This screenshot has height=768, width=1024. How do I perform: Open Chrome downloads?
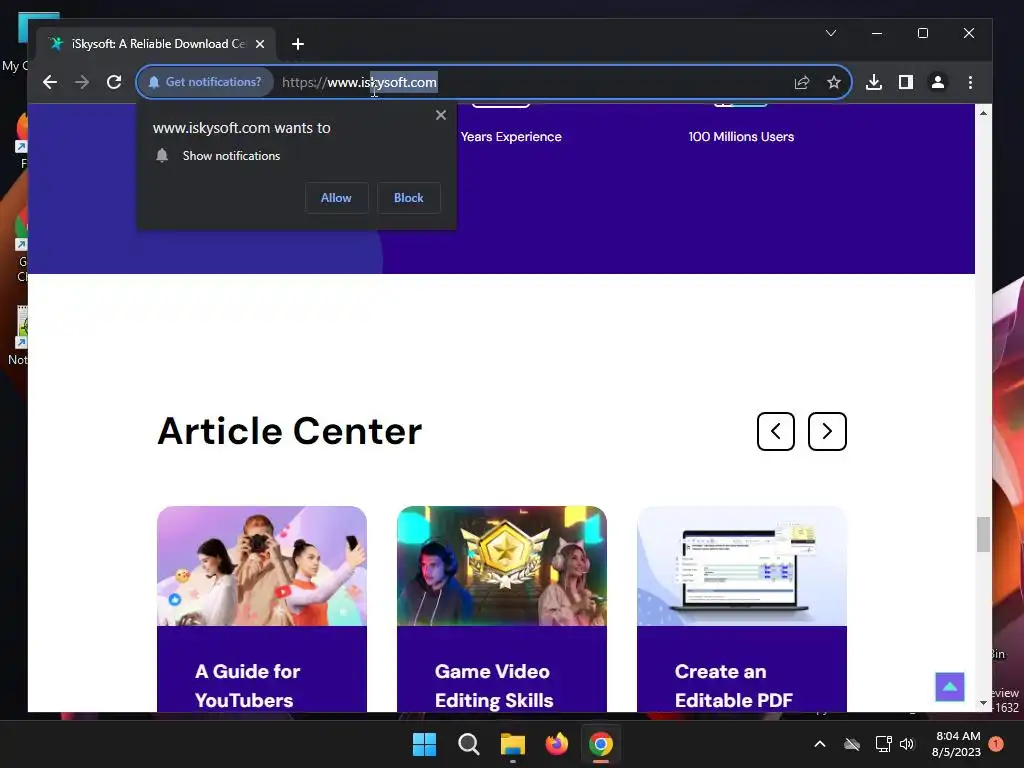tap(874, 82)
